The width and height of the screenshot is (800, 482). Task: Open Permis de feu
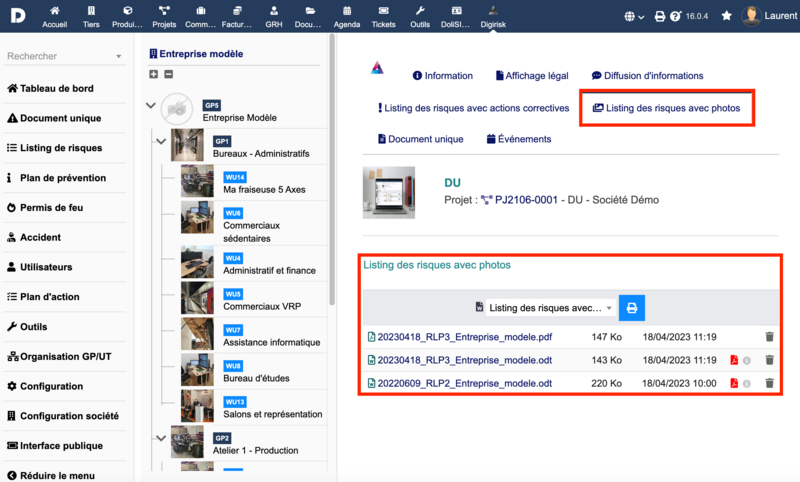pyautogui.click(x=45, y=208)
